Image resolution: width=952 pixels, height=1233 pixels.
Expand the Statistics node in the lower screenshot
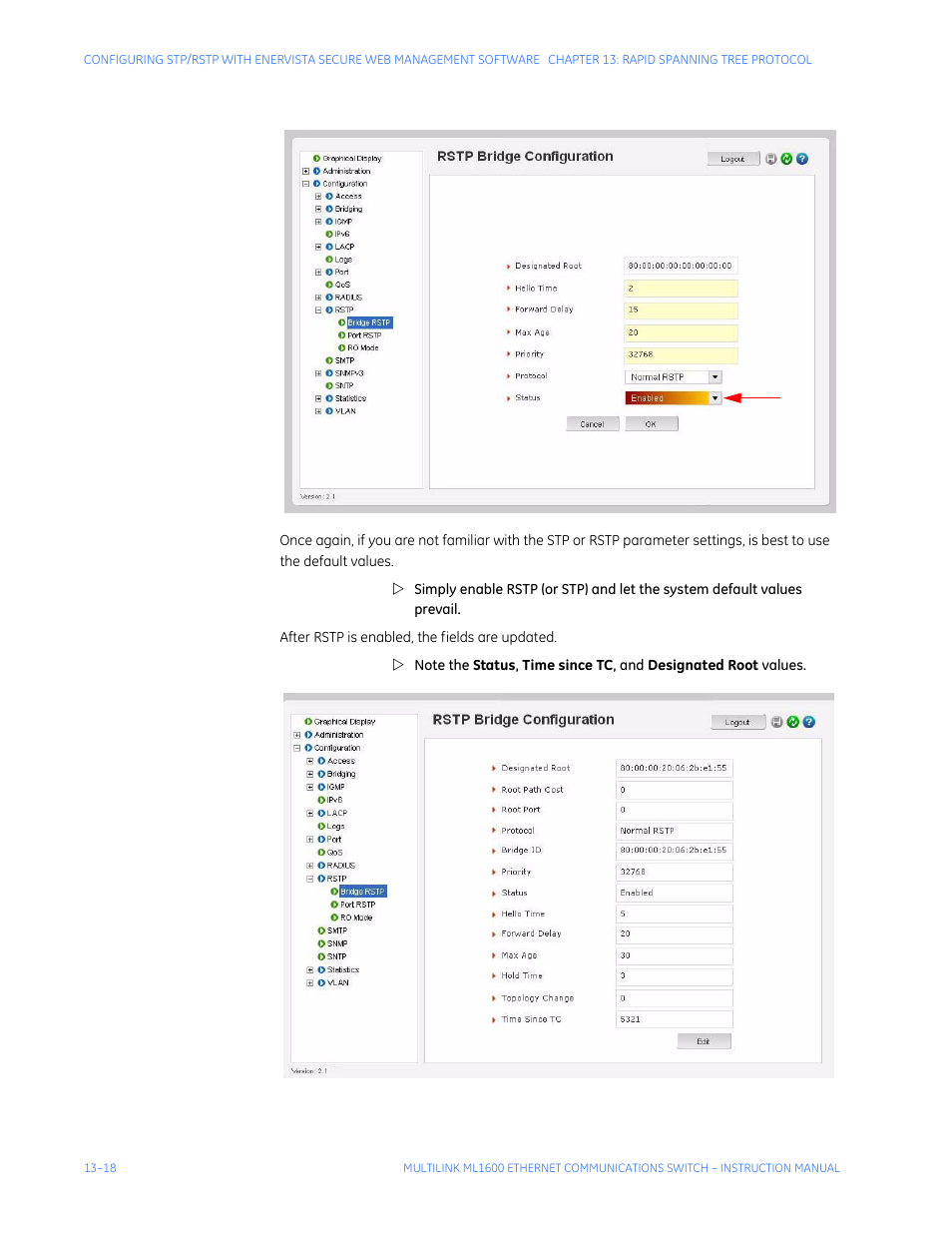coord(310,970)
